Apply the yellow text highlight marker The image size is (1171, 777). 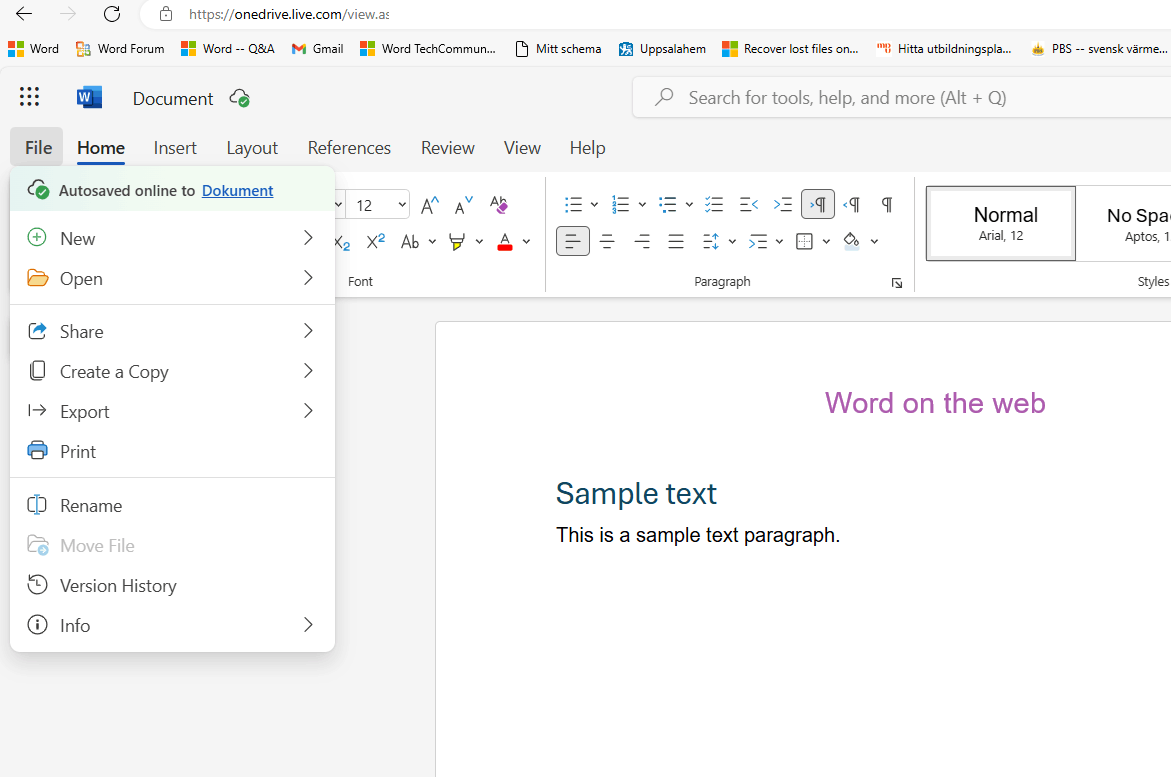coord(457,241)
